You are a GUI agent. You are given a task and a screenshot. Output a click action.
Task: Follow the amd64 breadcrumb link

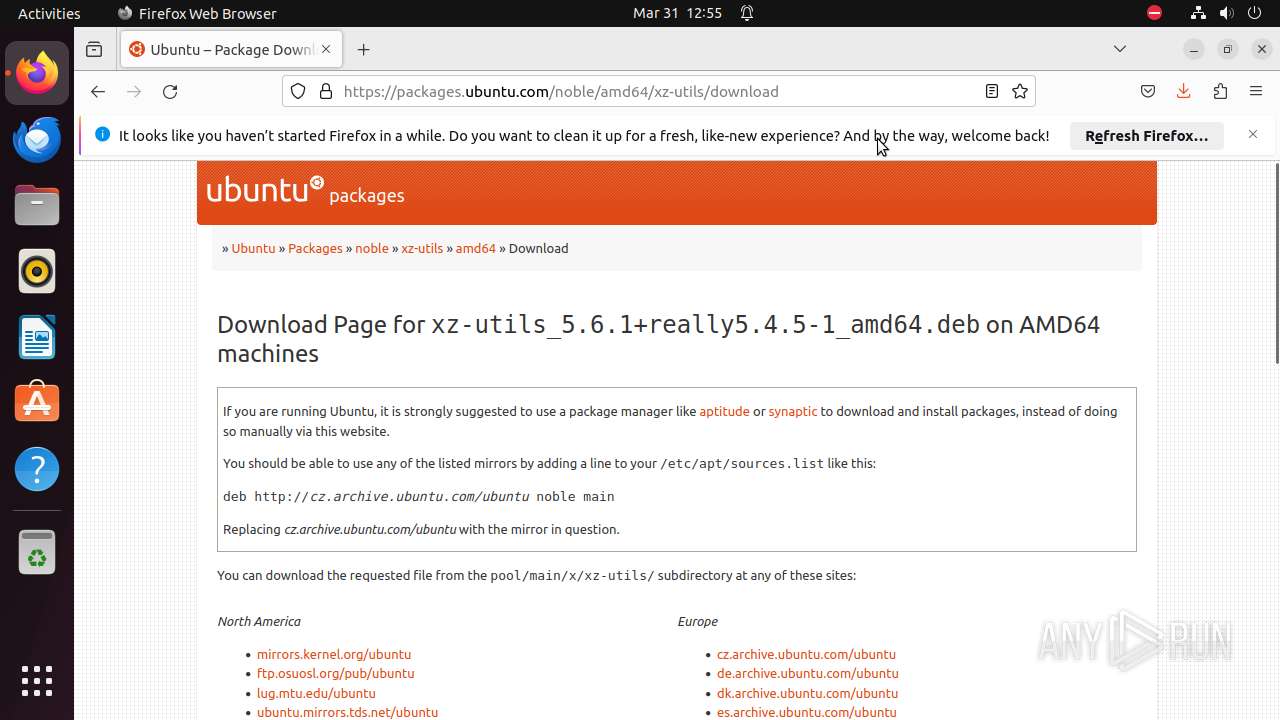pyautogui.click(x=475, y=248)
